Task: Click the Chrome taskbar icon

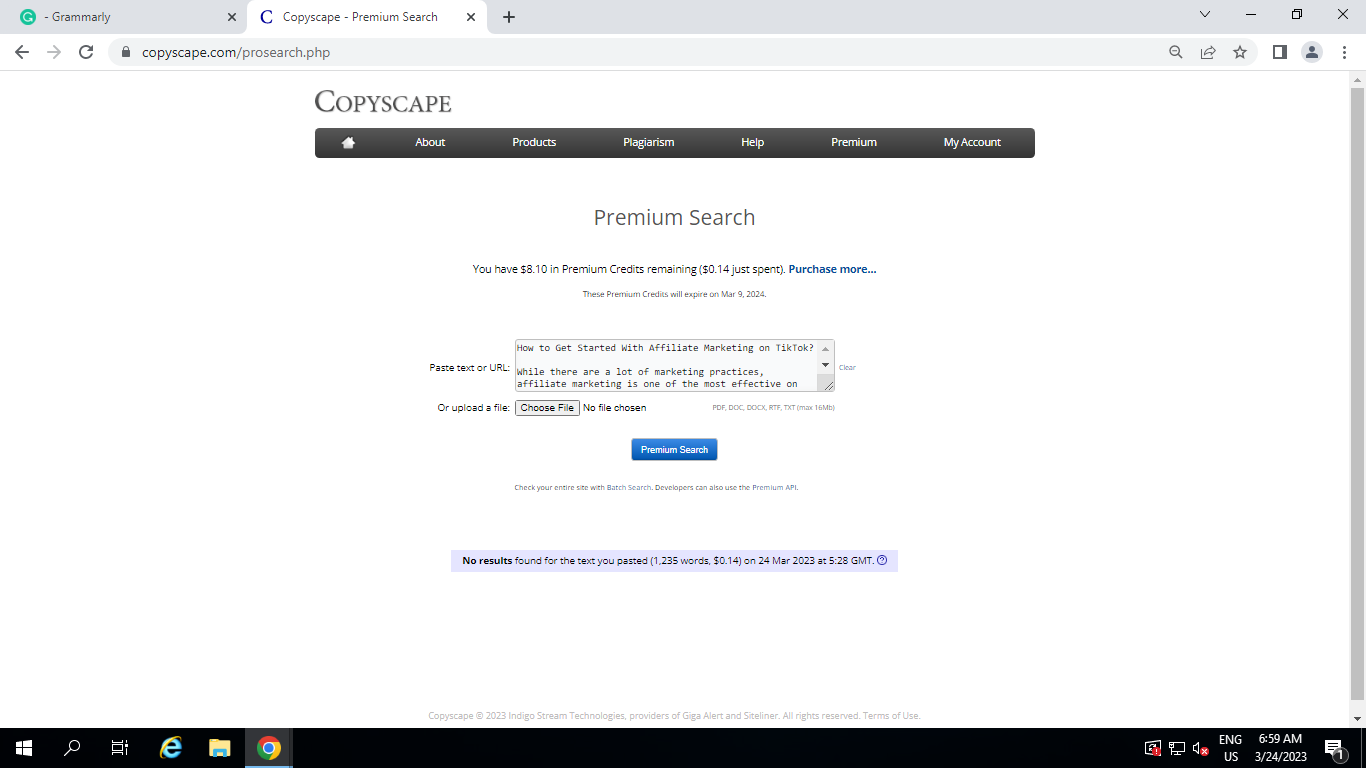Action: pyautogui.click(x=268, y=748)
